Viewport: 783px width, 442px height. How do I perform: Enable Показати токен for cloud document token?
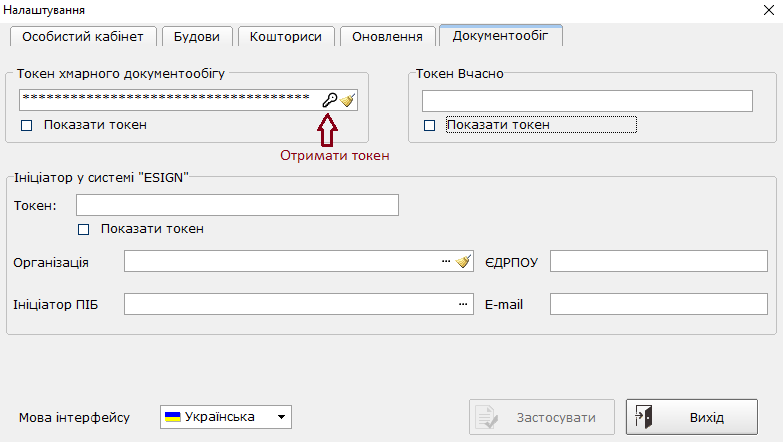[x=26, y=125]
